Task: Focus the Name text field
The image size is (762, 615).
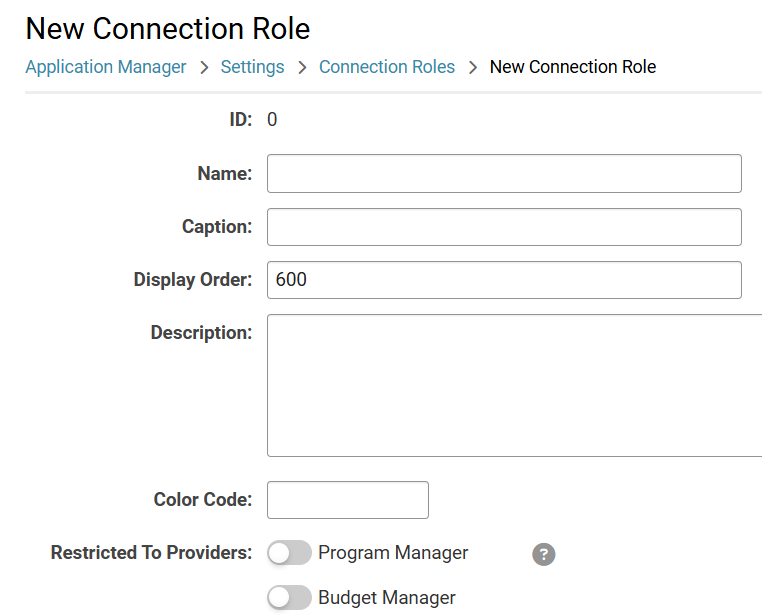Action: point(504,173)
